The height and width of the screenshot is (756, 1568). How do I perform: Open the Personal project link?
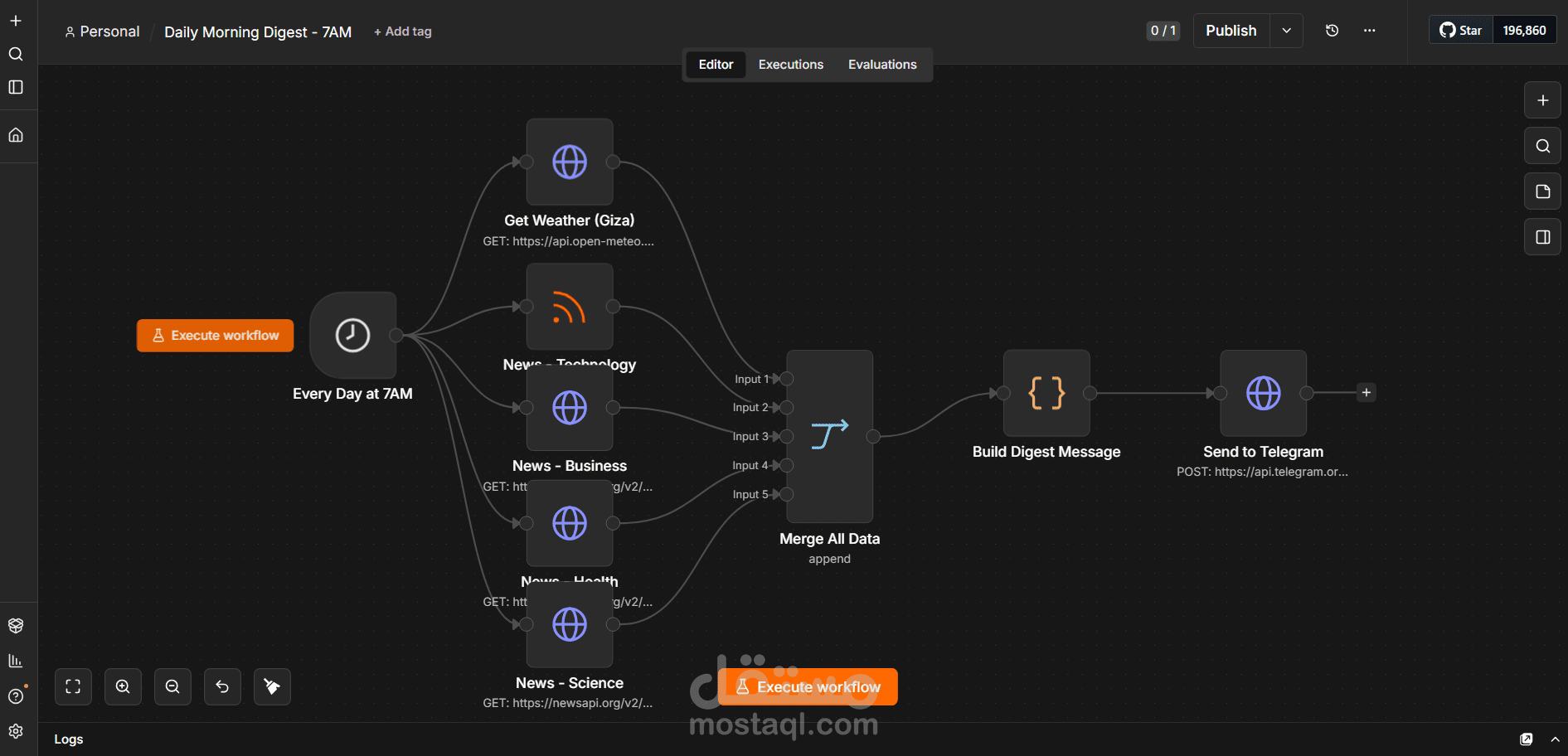coord(102,31)
